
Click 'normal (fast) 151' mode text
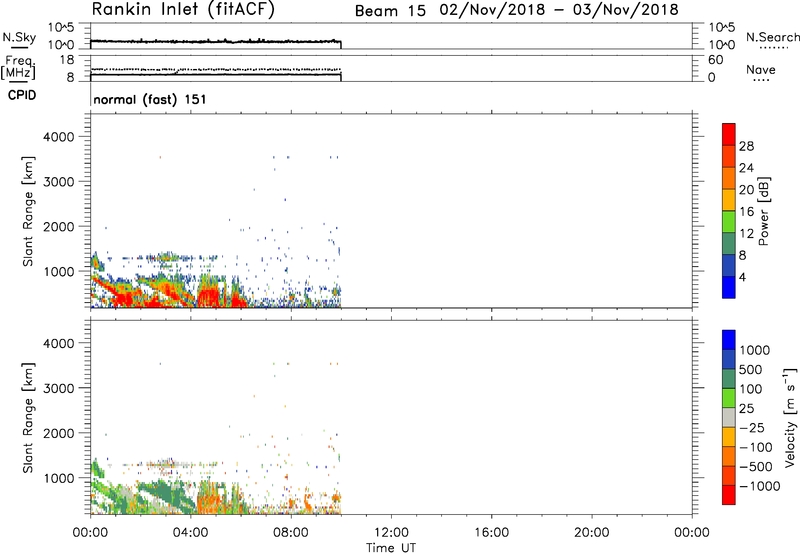click(149, 99)
